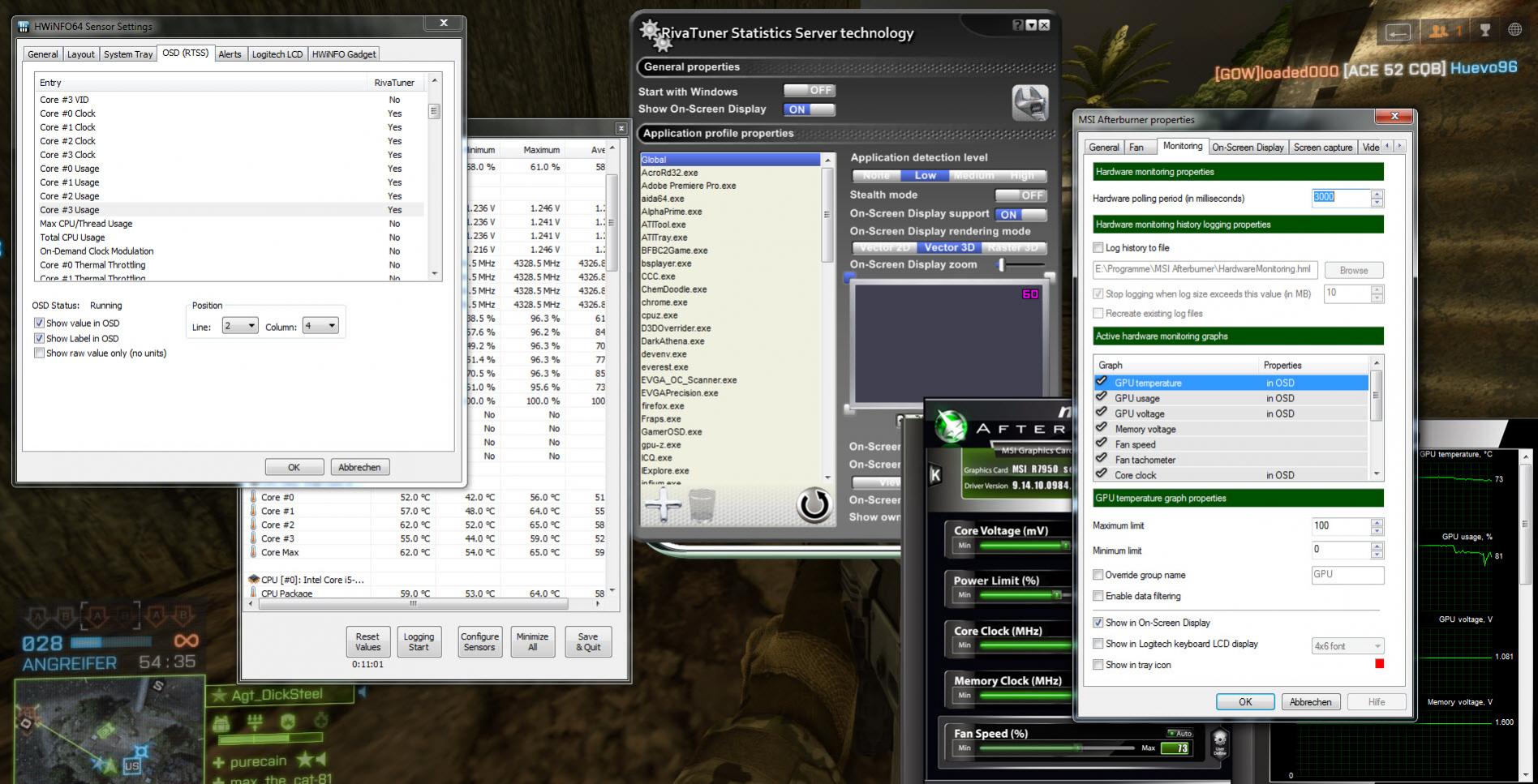The image size is (1538, 784).
Task: Click the game globe icon
Action: coord(1514,30)
